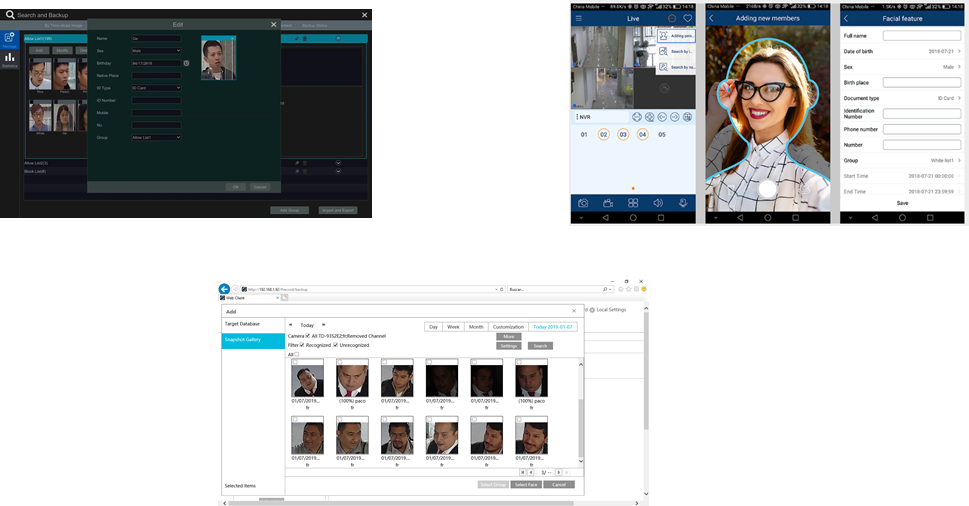This screenshot has height=506, width=969.
Task: Tap the PTZ direction icon next to NVR
Action: click(x=650, y=117)
